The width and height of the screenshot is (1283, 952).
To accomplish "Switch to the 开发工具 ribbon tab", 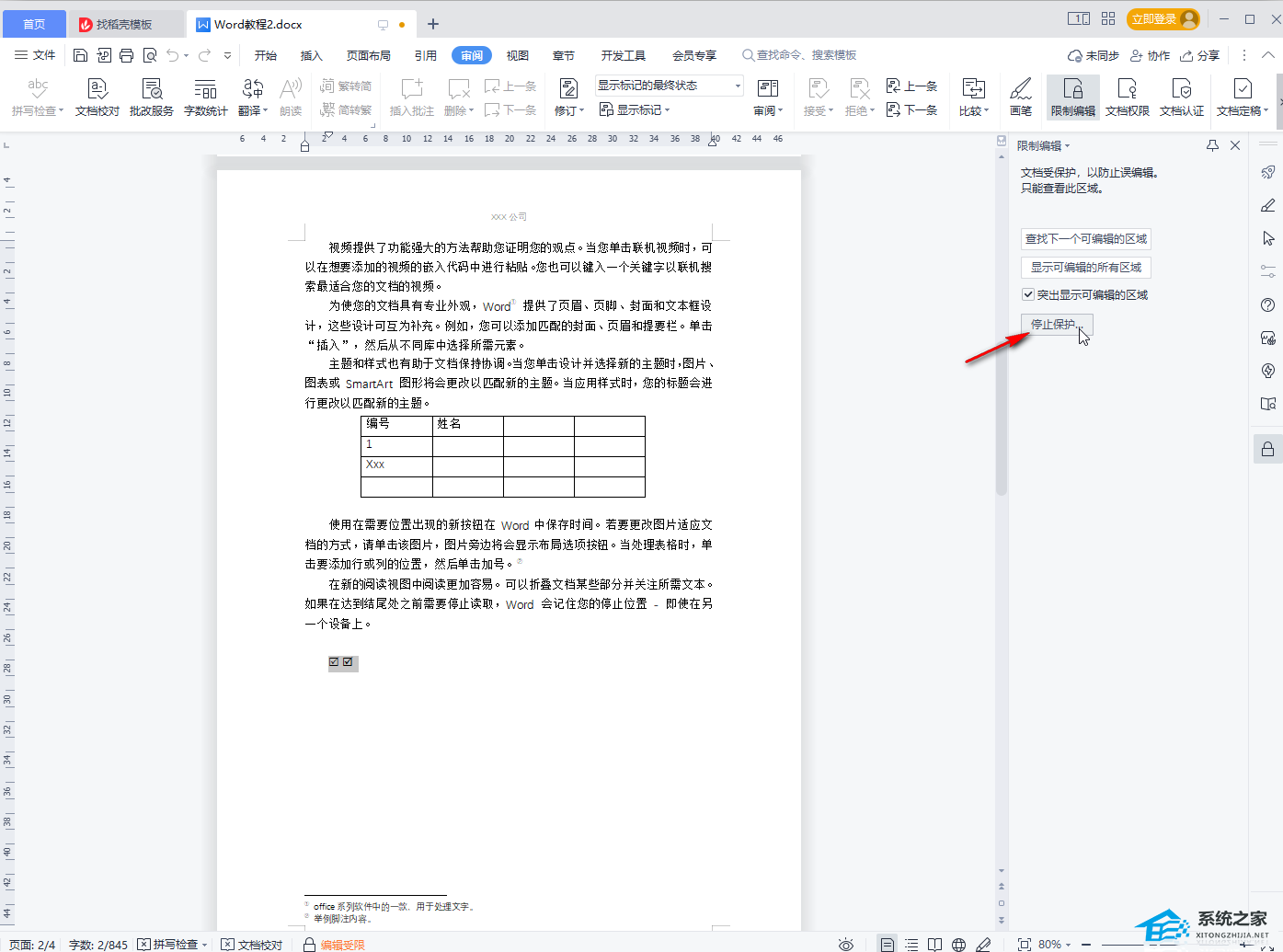I will pos(624,55).
